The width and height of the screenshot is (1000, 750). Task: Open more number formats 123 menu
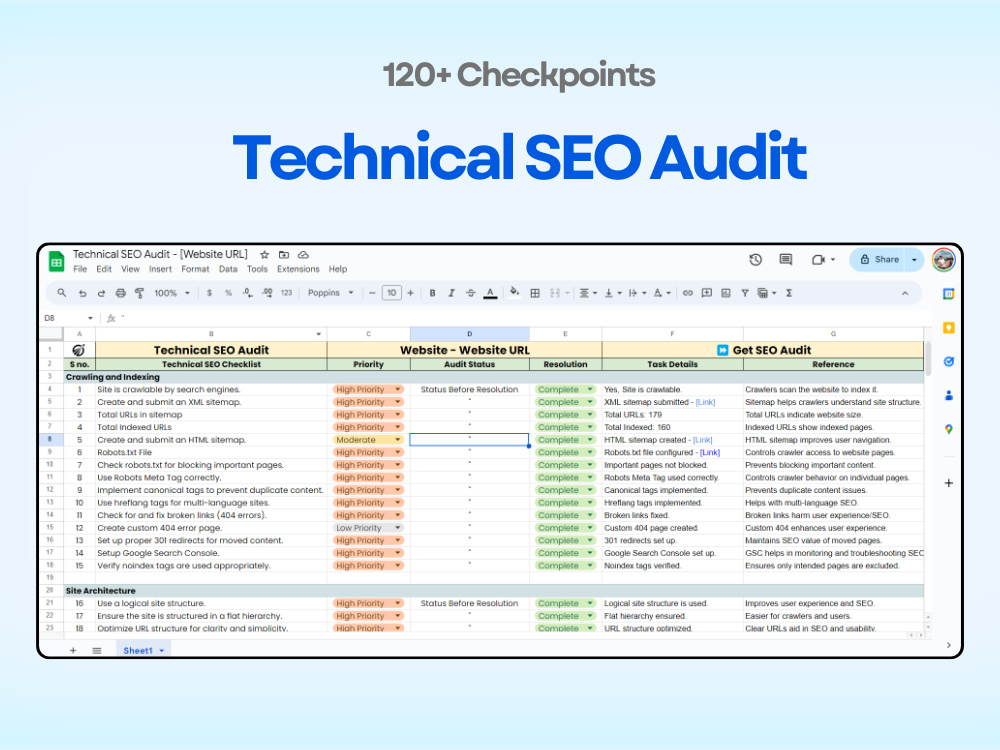point(286,293)
